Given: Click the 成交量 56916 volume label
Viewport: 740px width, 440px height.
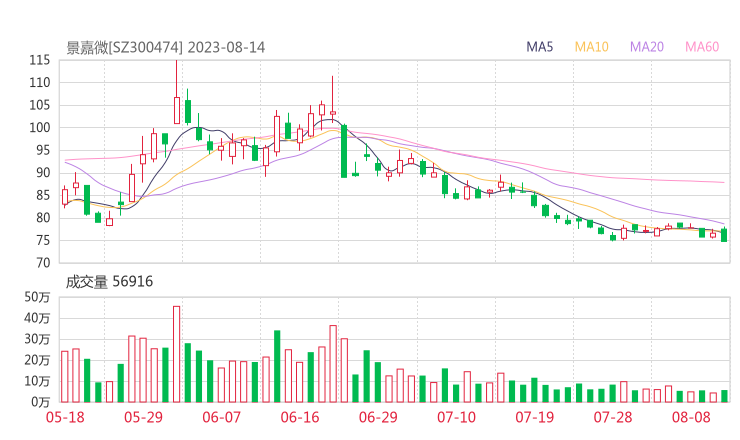Looking at the screenshot, I should pos(109,282).
